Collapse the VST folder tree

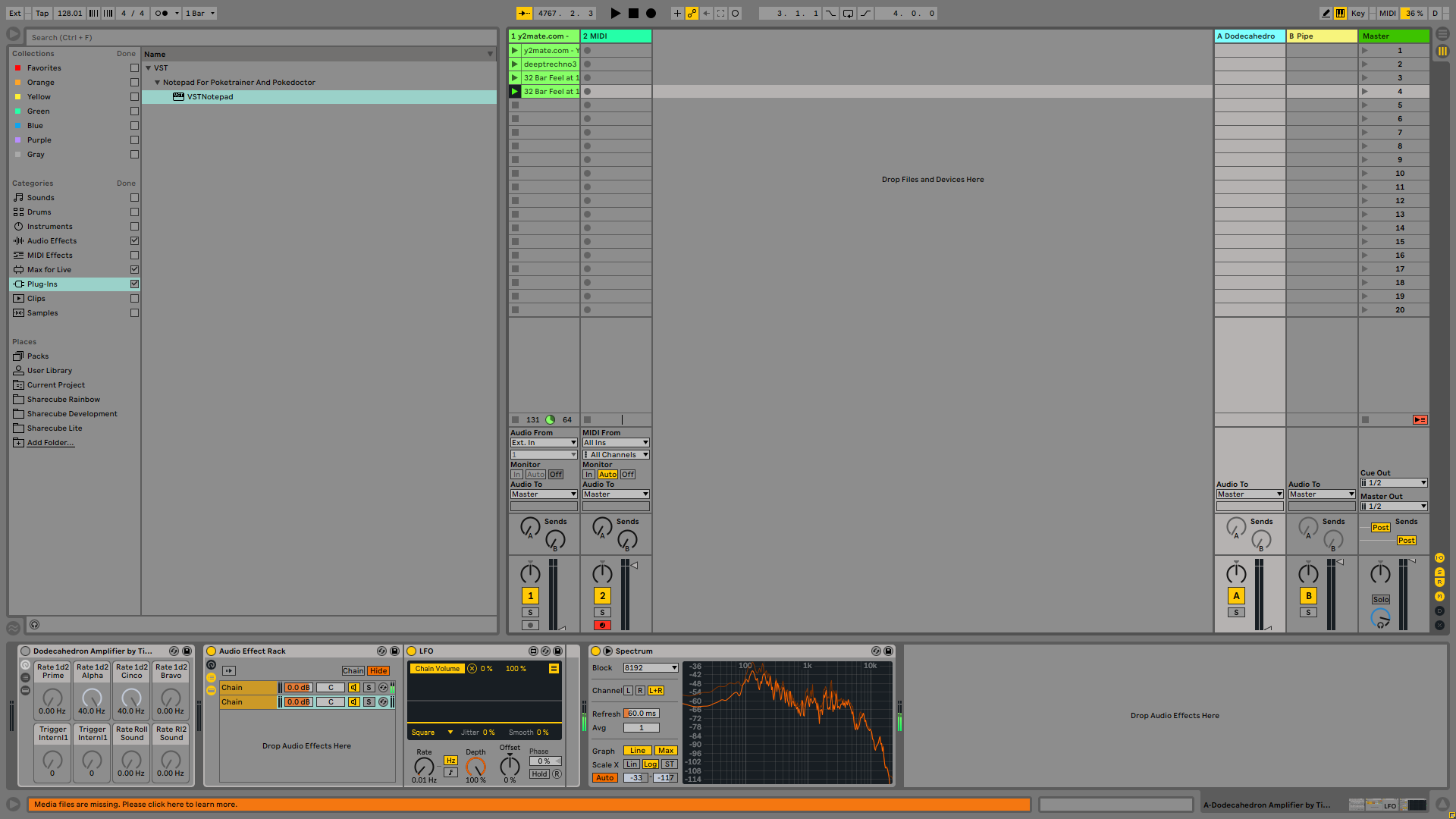point(149,68)
